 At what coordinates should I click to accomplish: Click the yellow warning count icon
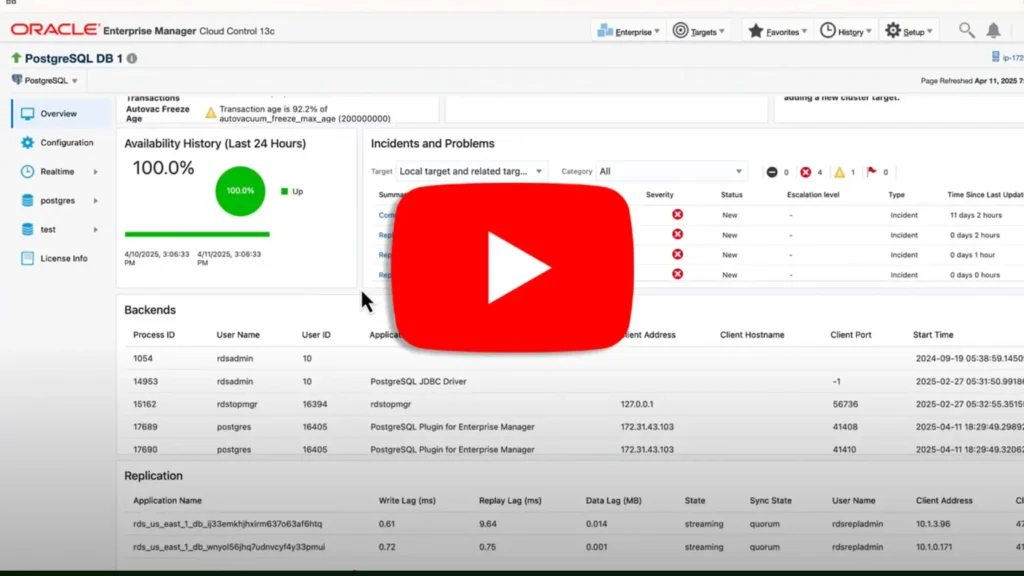(x=839, y=172)
